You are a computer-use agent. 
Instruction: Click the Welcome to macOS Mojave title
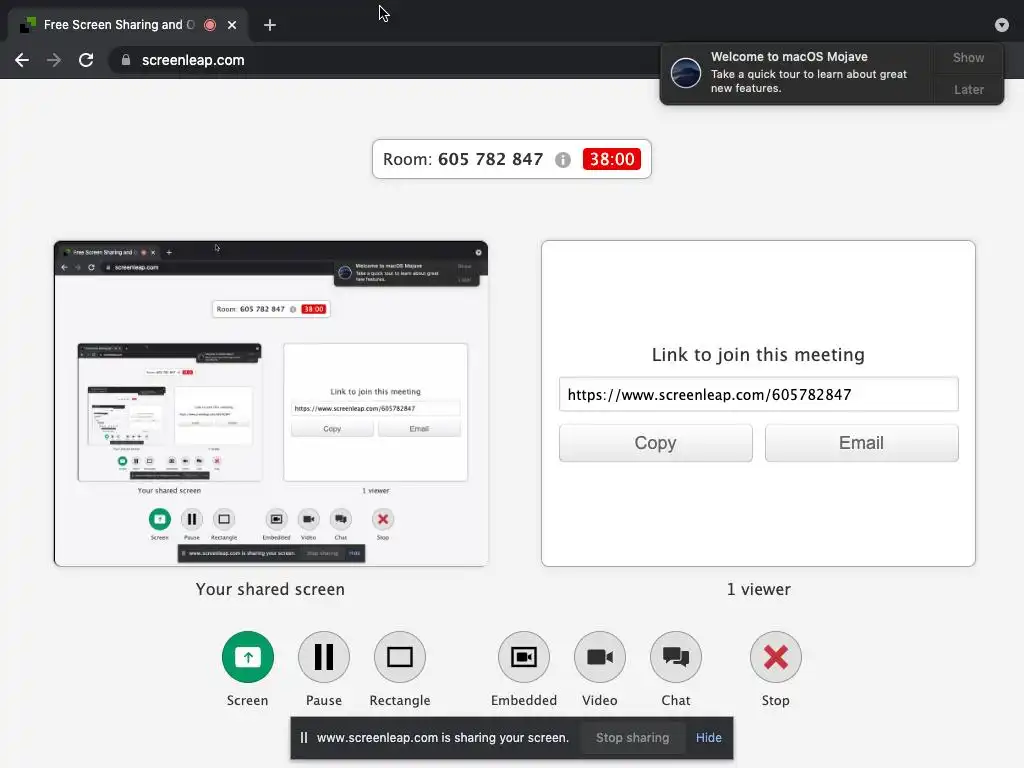coord(790,57)
